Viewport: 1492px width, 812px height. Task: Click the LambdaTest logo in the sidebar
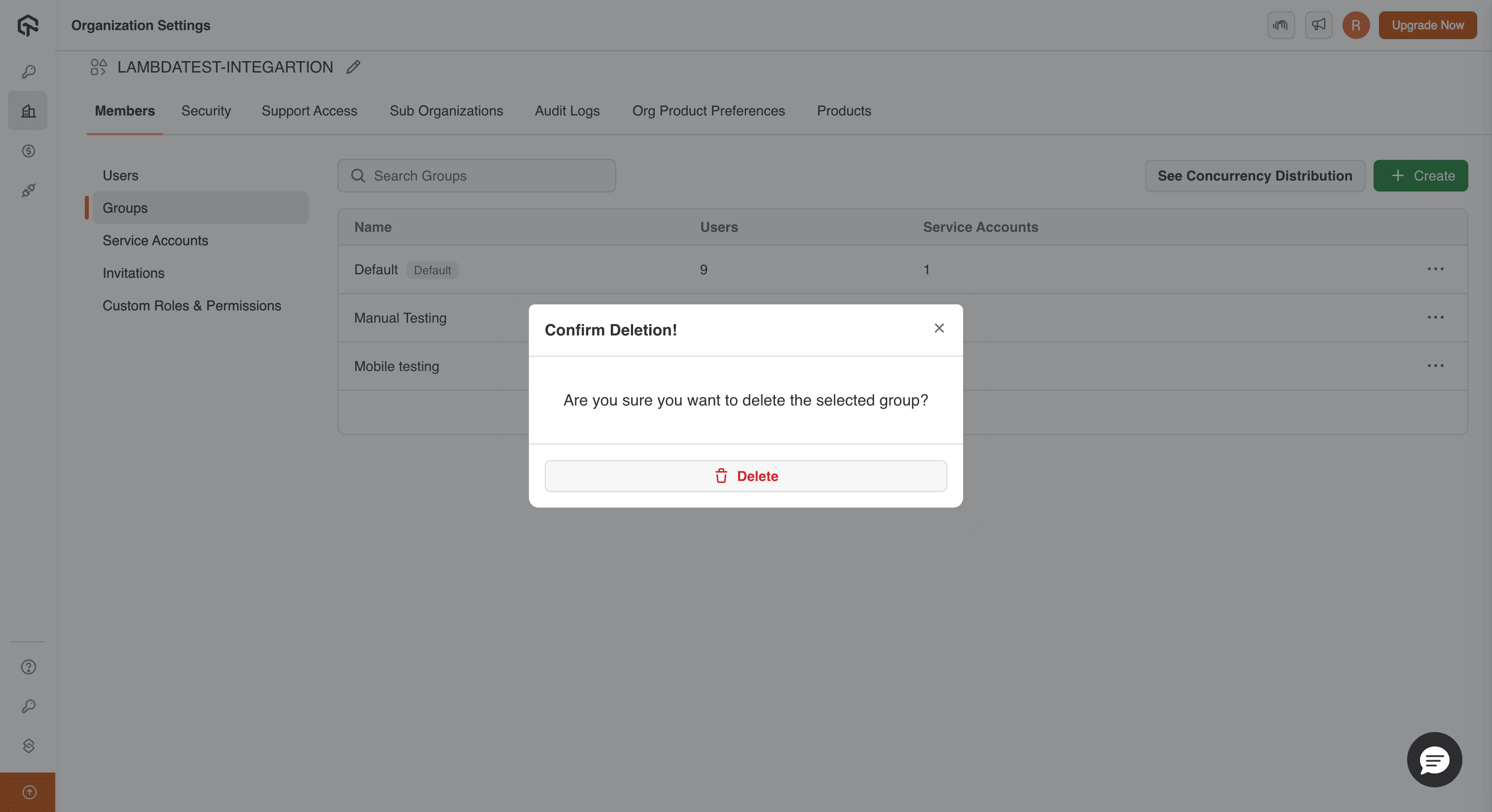pos(27,26)
